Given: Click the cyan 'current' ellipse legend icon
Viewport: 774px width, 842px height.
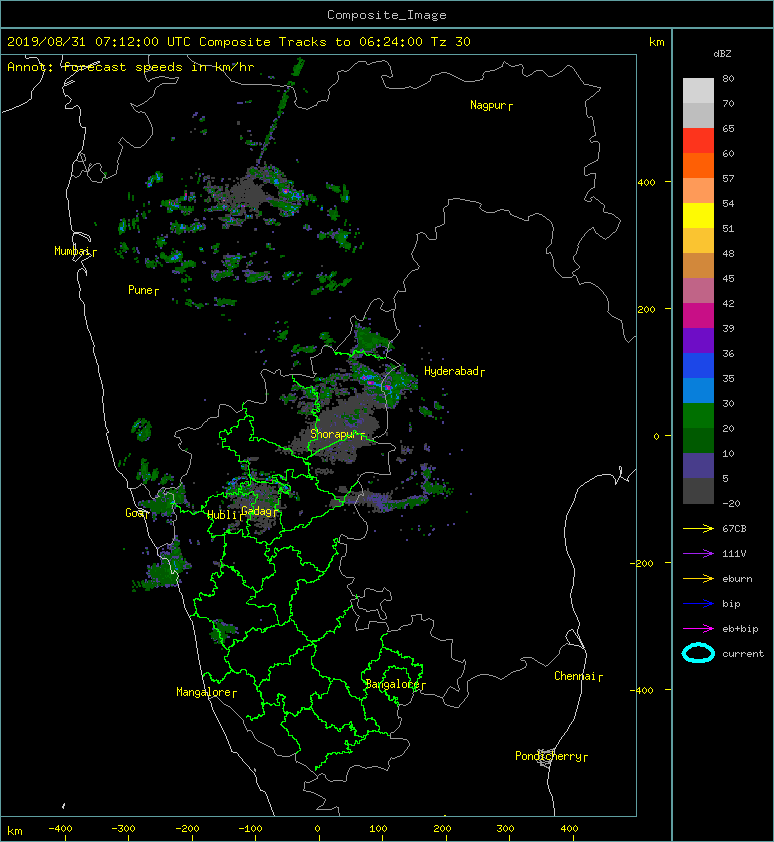Looking at the screenshot, I should (698, 653).
